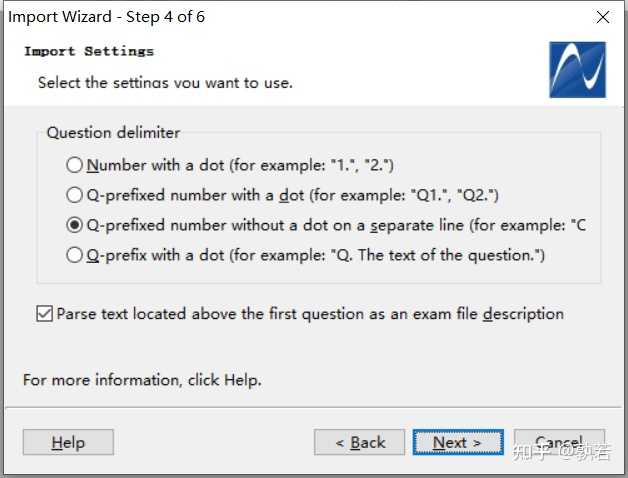Click the "Select the settings you want to use" subtitle
Screen dimensions: 628x478
(165, 82)
